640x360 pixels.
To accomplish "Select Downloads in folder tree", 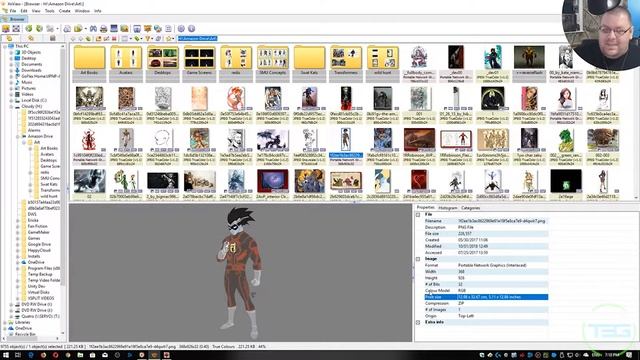I will [x=31, y=70].
